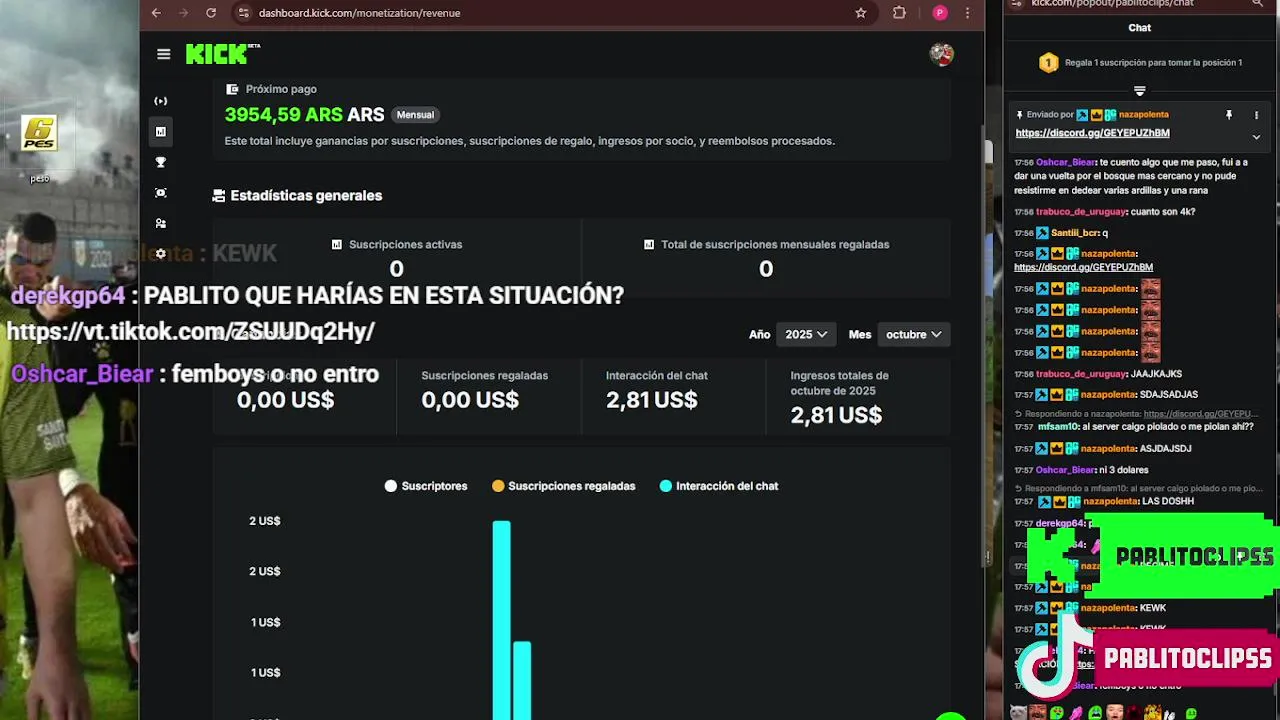Viewport: 1280px width, 720px height.
Task: Click the gold position 1 badge in chat
Action: point(1048,63)
